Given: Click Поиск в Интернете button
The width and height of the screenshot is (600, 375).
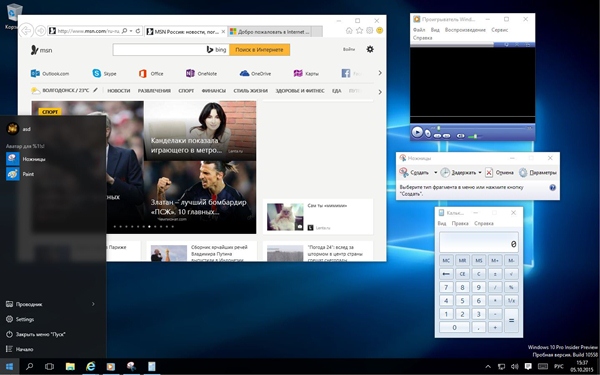Looking at the screenshot, I should click(259, 50).
